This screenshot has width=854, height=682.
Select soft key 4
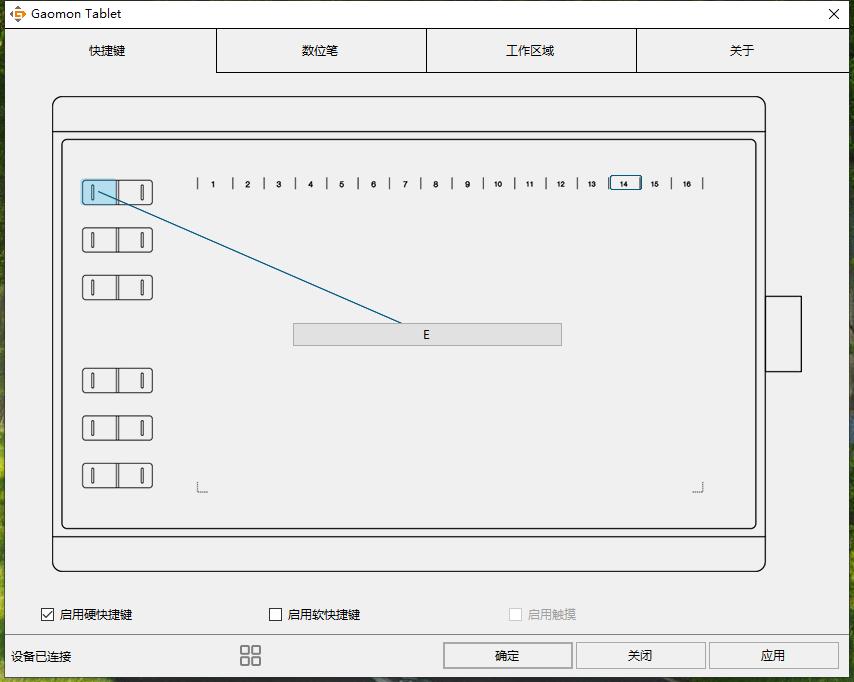point(310,184)
